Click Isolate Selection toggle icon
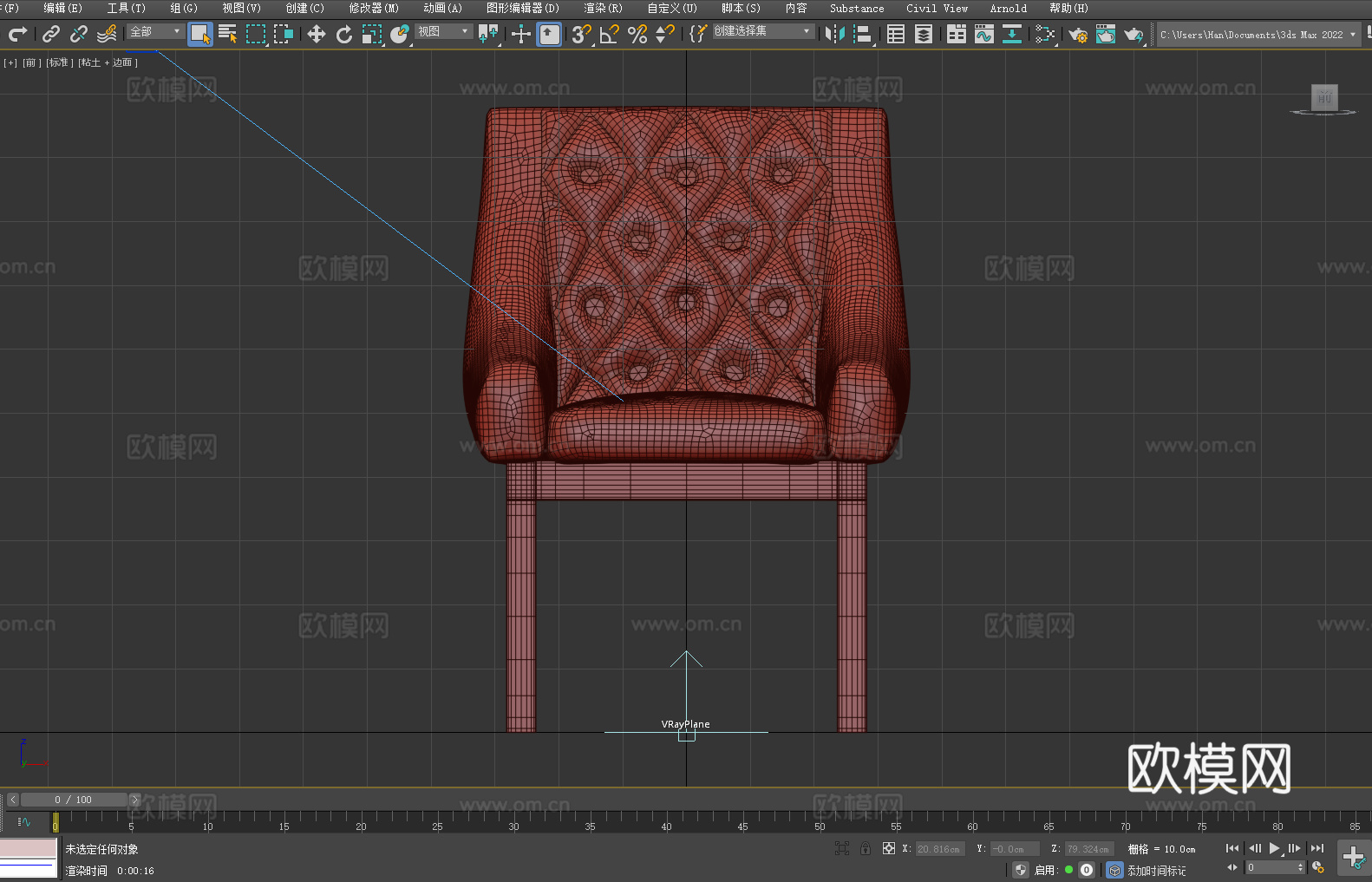The image size is (1372, 882). click(841, 848)
